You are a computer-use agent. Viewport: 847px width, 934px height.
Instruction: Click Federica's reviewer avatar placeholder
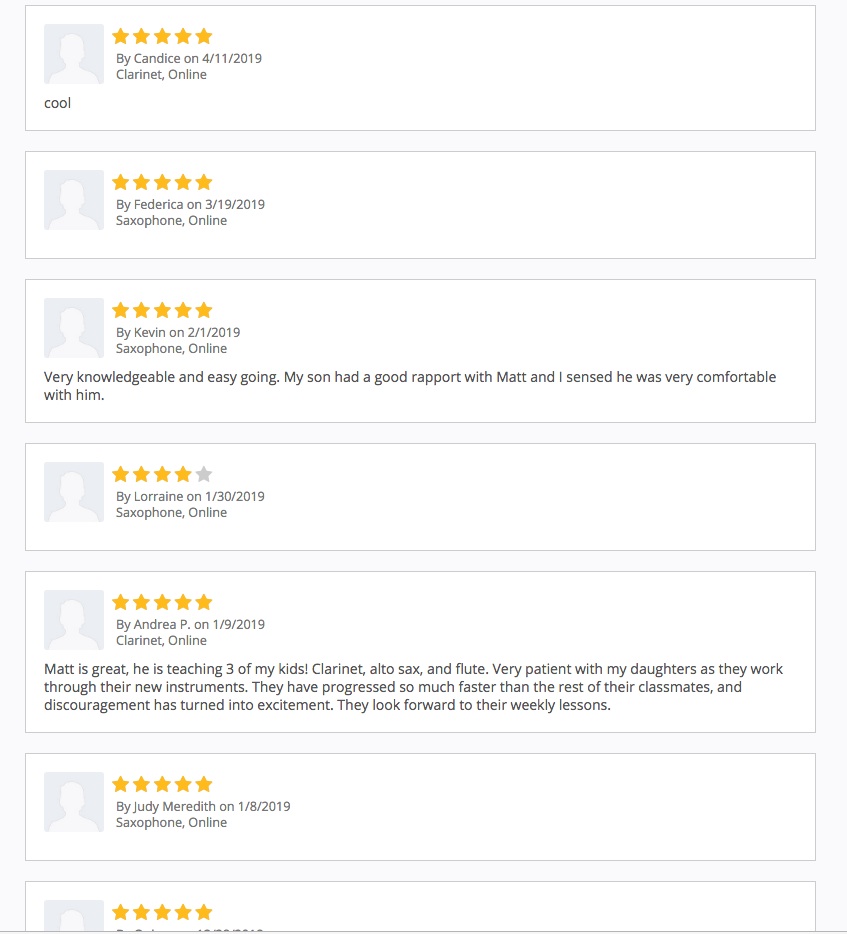pos(74,200)
